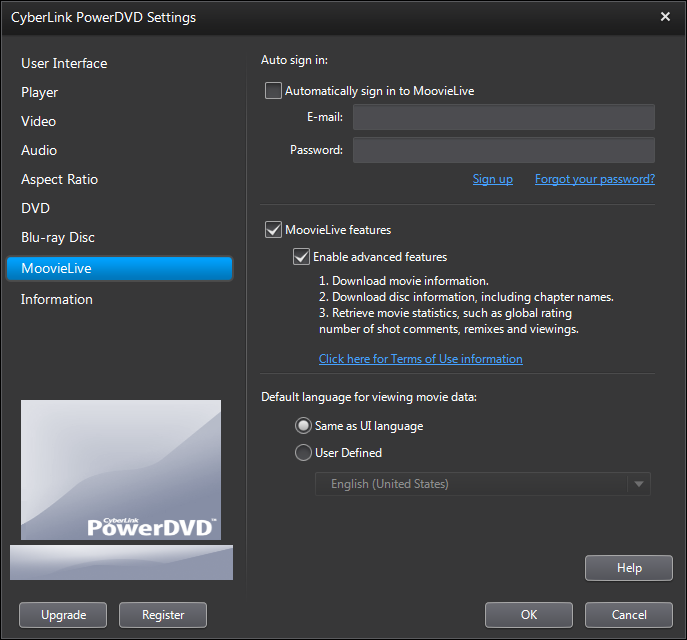687x640 pixels.
Task: Uncheck the MoovieLive features checkbox
Action: click(x=274, y=230)
